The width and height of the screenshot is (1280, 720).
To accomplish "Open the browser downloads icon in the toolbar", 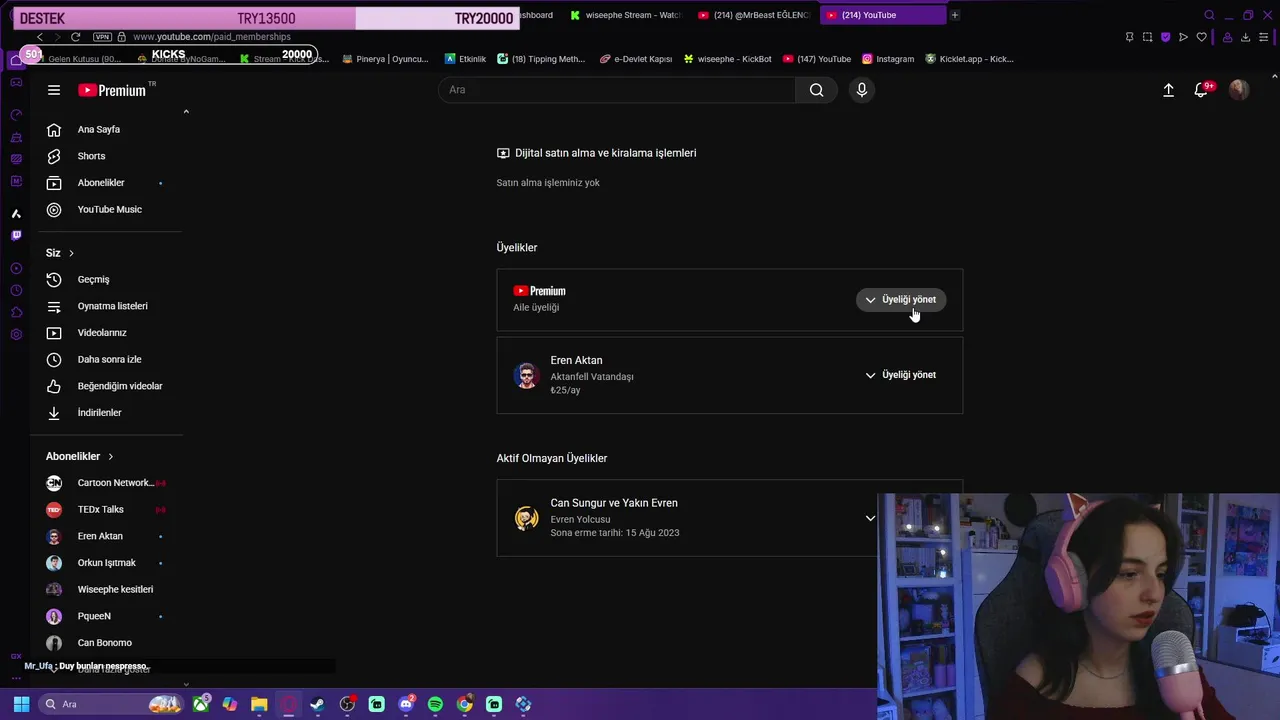I will [1245, 37].
